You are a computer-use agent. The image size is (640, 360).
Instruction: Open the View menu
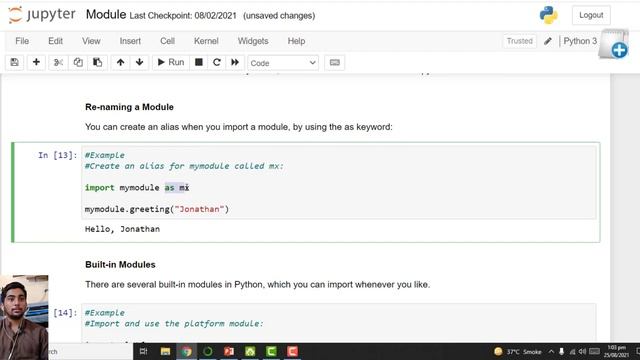pos(91,41)
